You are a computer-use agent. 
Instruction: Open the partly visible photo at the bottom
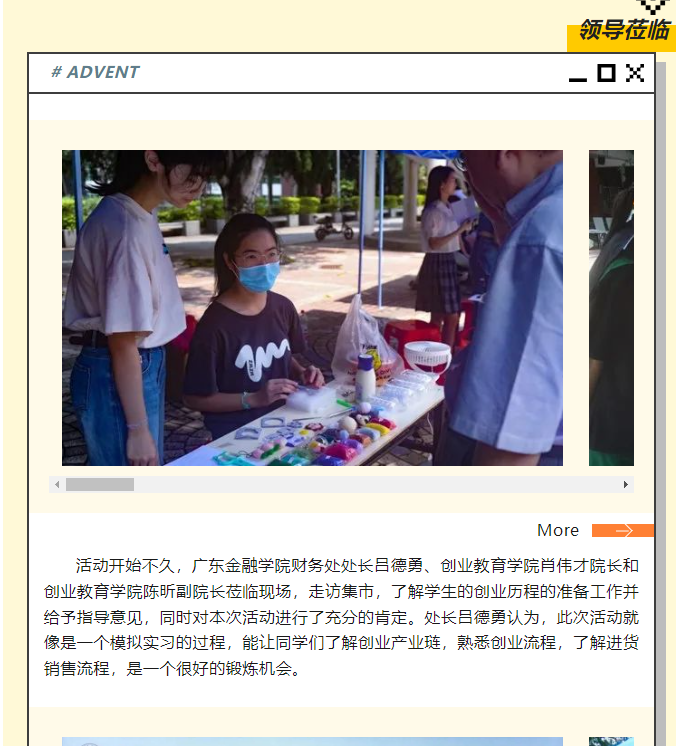click(312, 741)
